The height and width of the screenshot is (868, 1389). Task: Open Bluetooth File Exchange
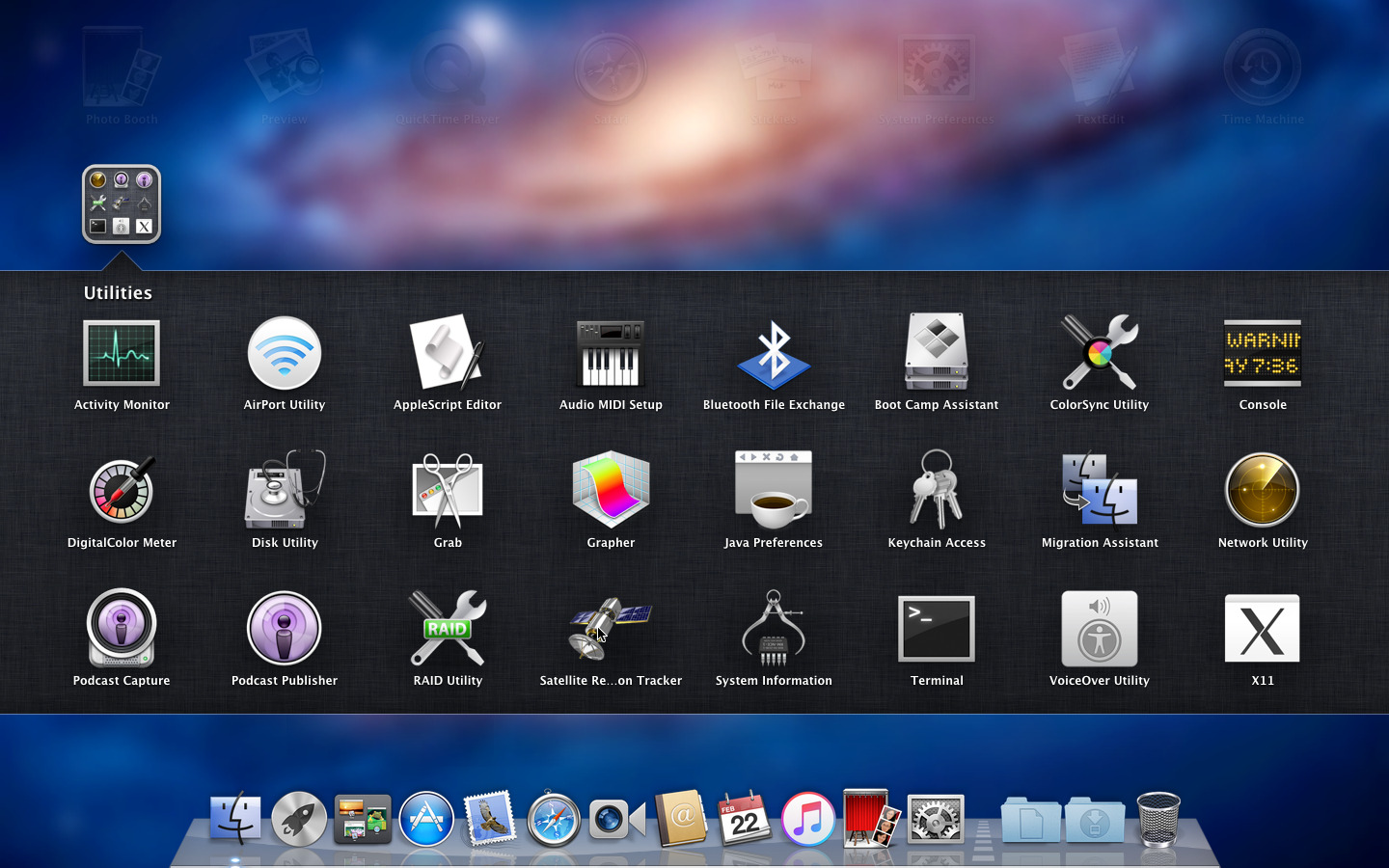(774, 355)
